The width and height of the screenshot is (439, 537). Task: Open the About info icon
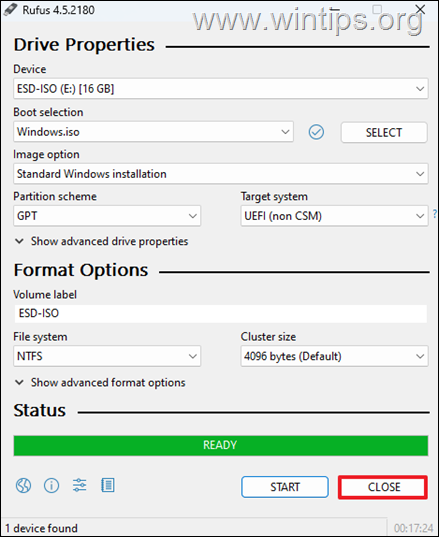point(51,485)
